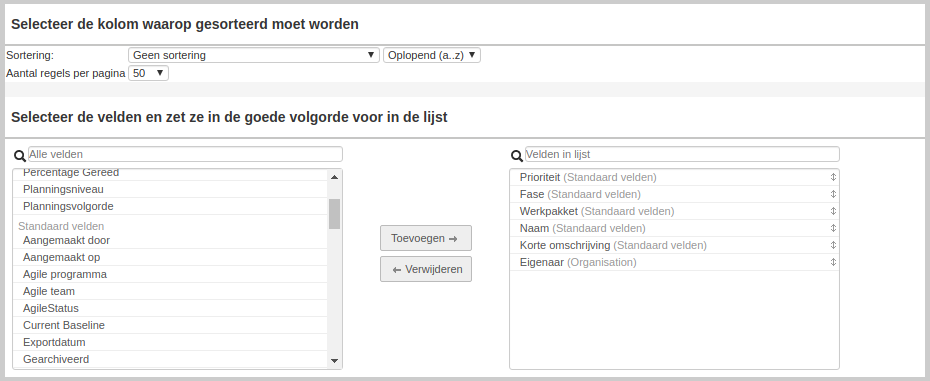
Task: Click the reorder handle on the Werkpakket row
Action: (833, 211)
